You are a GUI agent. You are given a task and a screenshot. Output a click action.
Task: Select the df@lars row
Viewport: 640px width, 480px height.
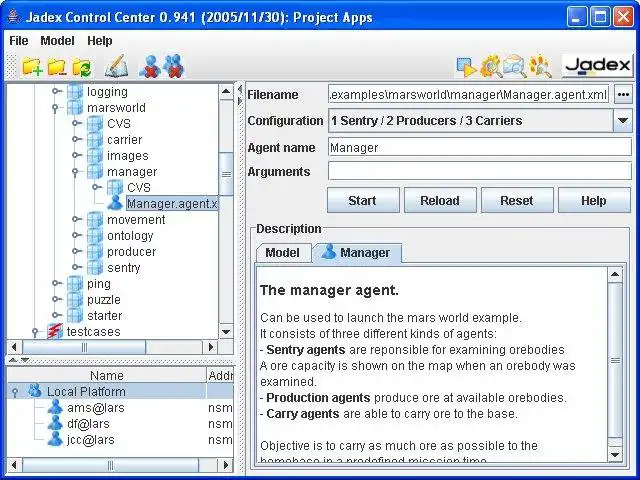point(120,423)
